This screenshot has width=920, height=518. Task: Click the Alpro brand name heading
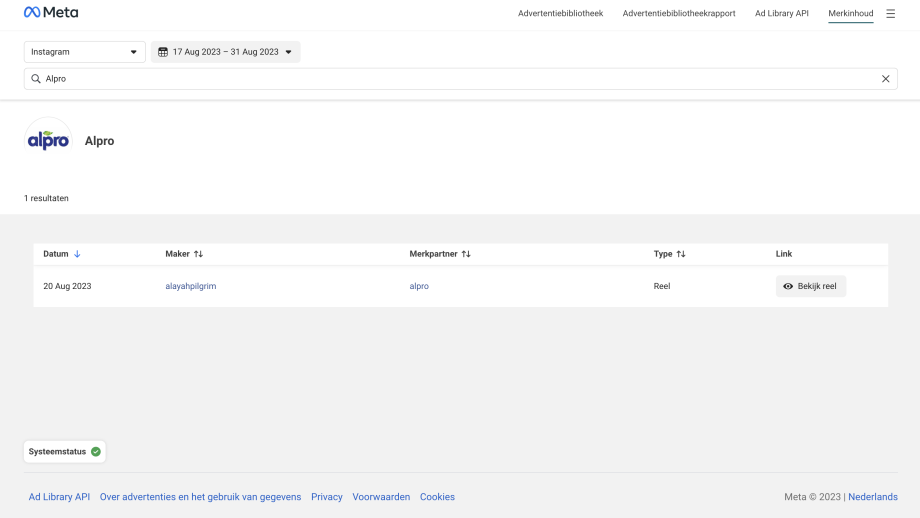click(x=99, y=141)
